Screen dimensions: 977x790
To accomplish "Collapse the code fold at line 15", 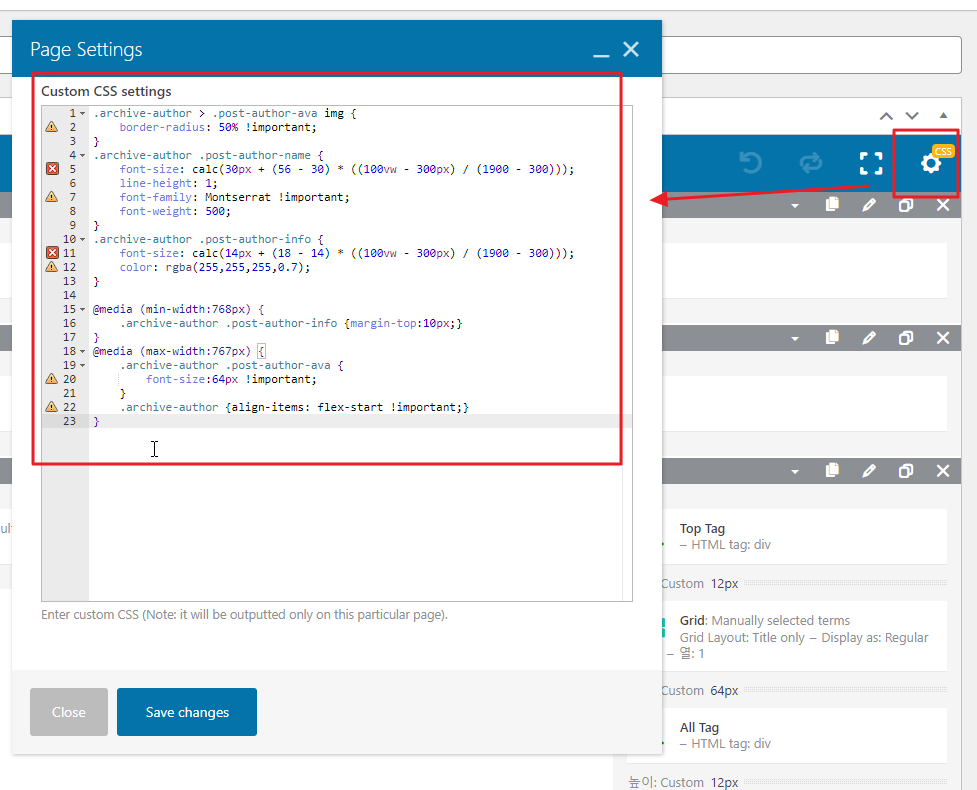I will [x=82, y=309].
